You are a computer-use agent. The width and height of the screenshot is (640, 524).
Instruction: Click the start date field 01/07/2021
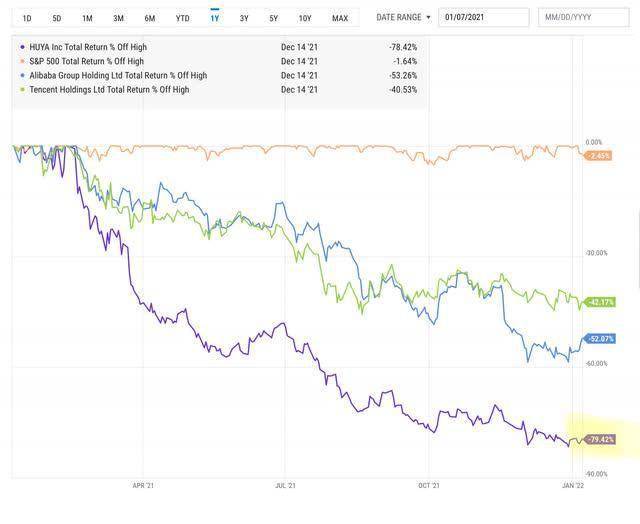coord(484,17)
